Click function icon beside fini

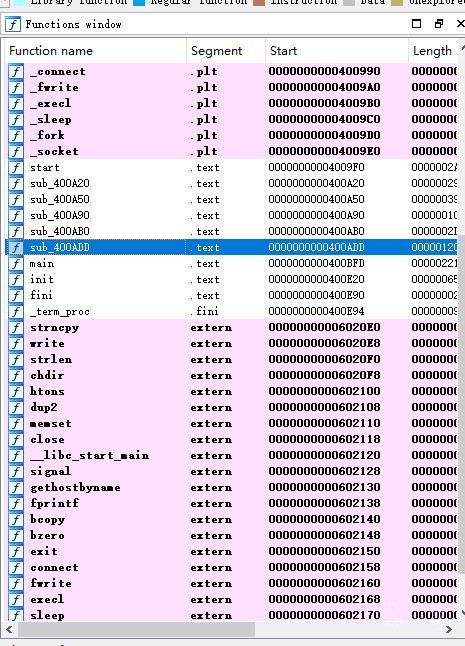[x=16, y=295]
